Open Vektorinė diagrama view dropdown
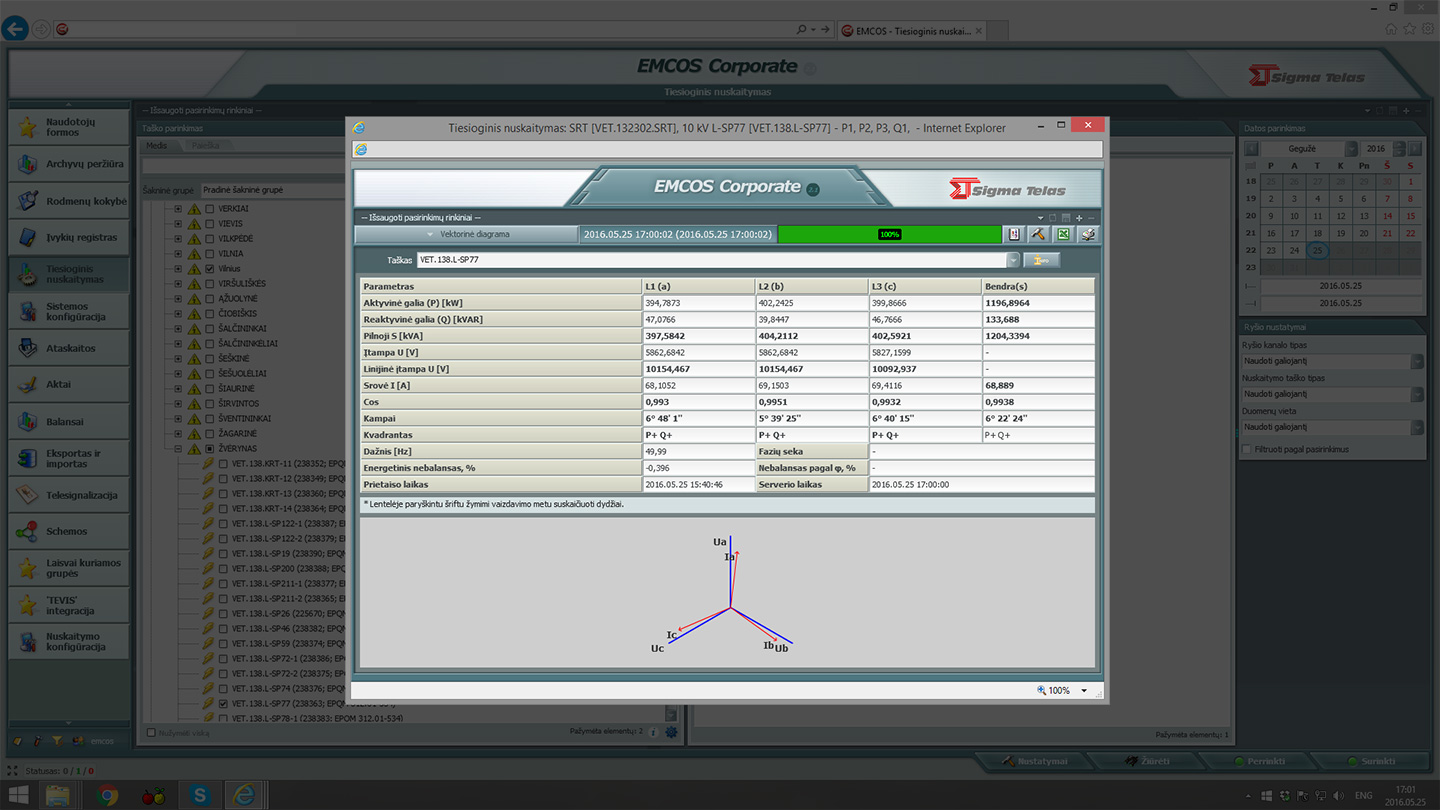Image resolution: width=1440 pixels, height=810 pixels. (x=466, y=234)
